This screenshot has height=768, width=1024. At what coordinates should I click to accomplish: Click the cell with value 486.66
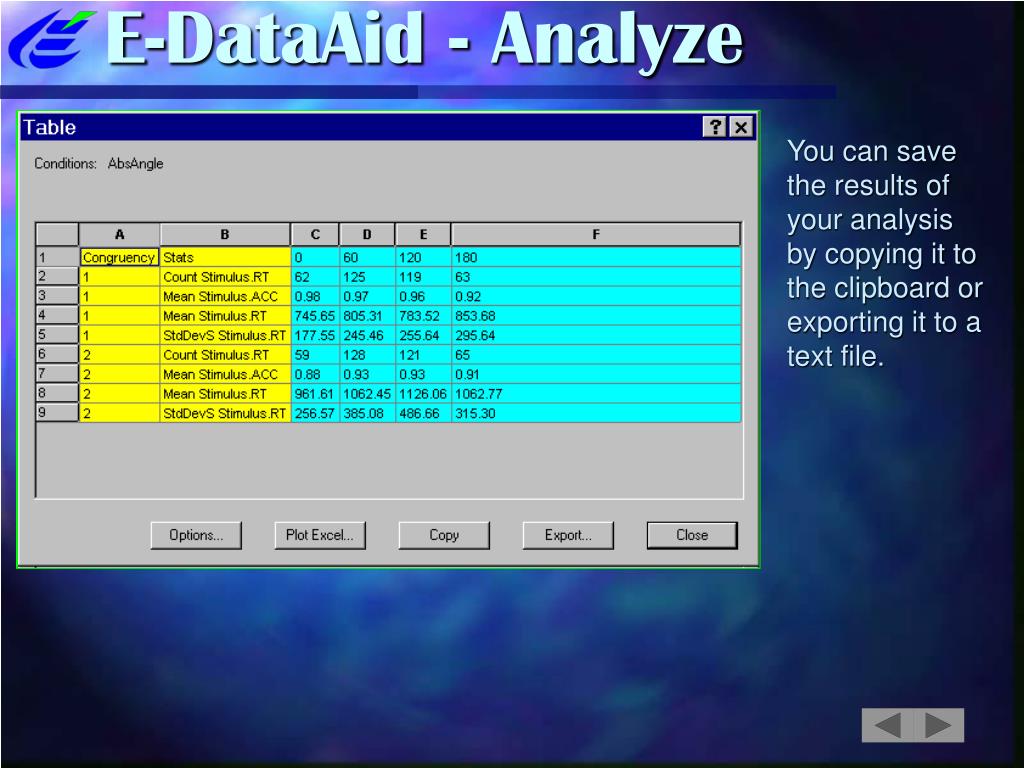point(423,414)
